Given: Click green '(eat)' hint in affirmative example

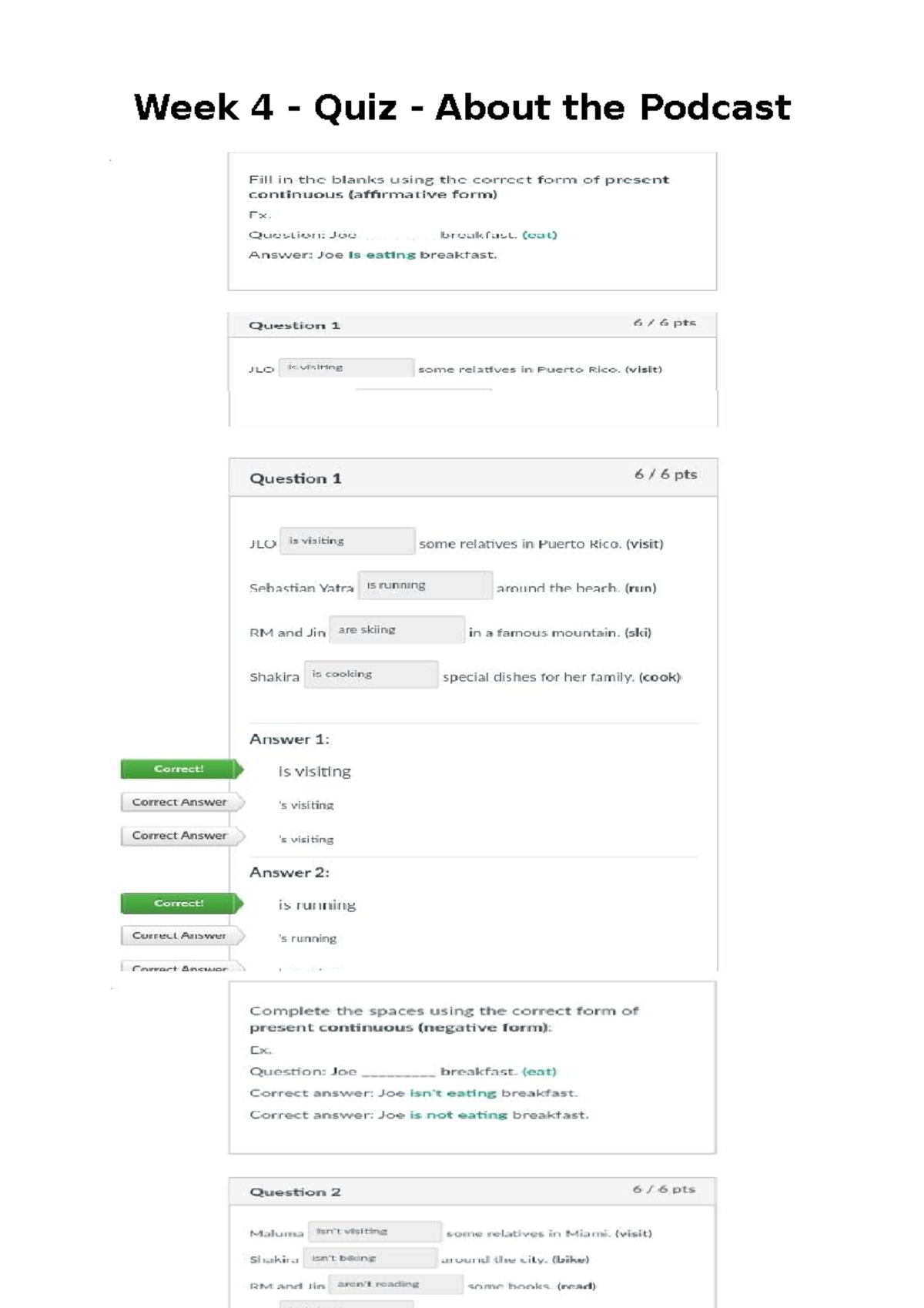Looking at the screenshot, I should (x=539, y=235).
